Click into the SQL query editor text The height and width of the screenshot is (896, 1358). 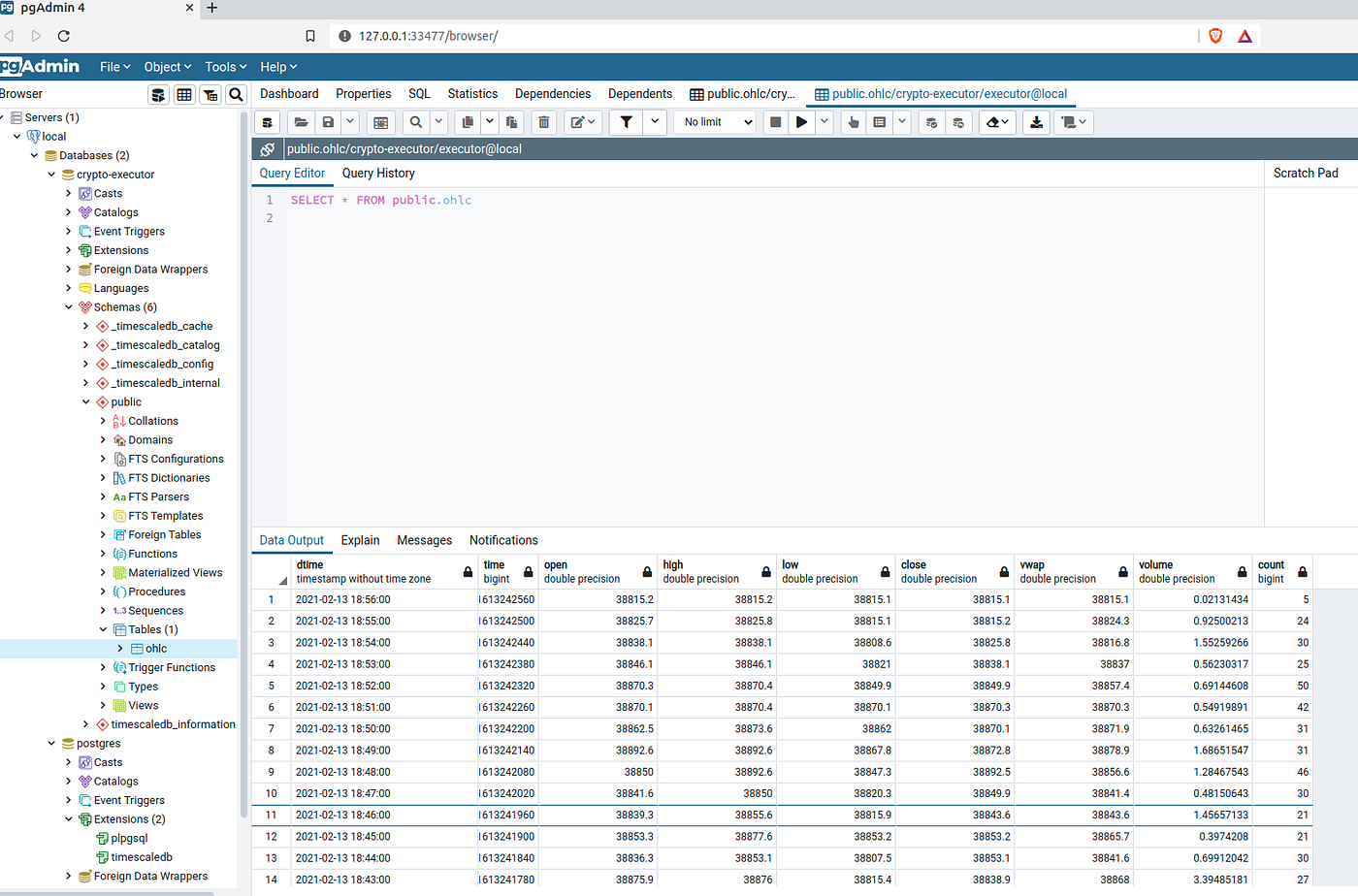click(x=381, y=201)
